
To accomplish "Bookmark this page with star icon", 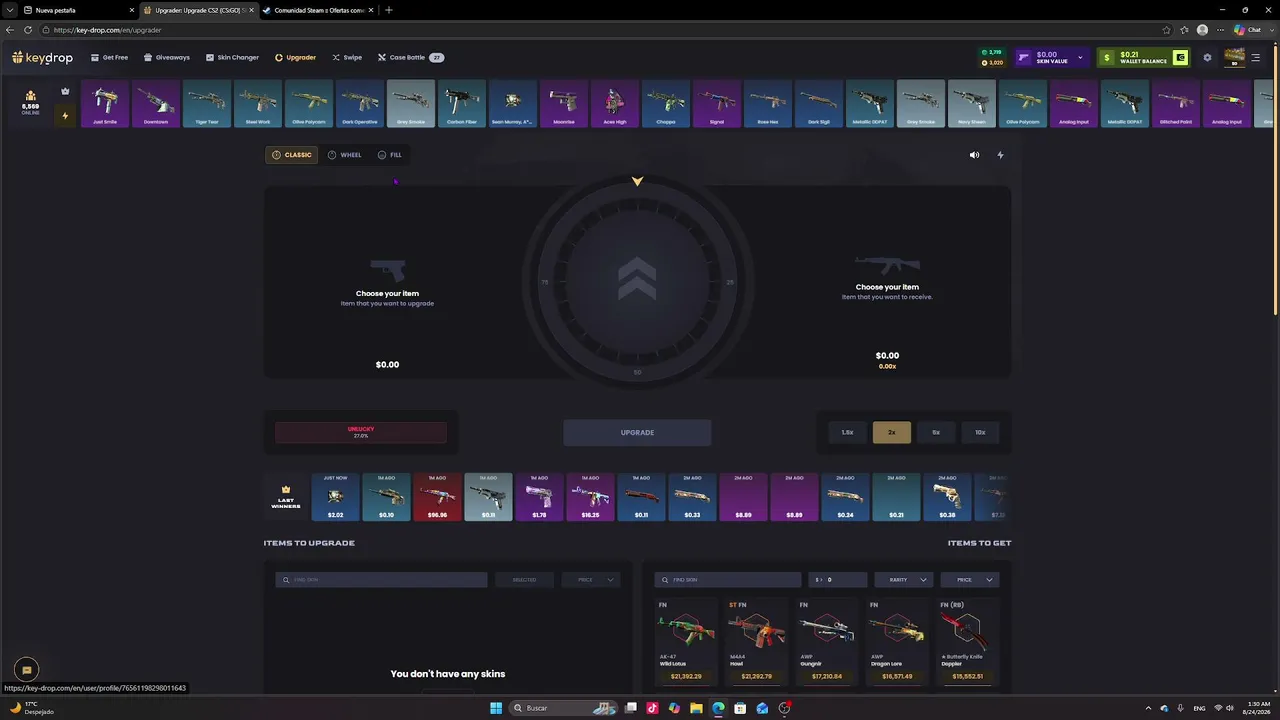I will click(1167, 30).
